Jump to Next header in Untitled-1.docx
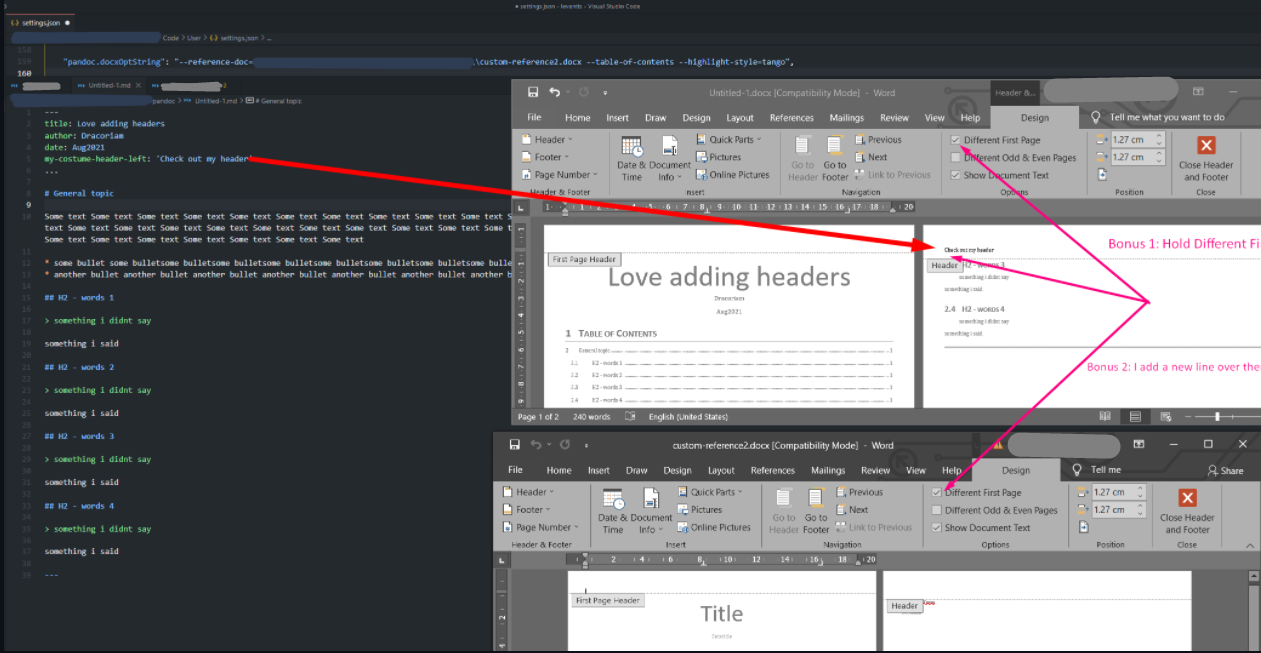Image resolution: width=1261 pixels, height=653 pixels. tap(871, 157)
